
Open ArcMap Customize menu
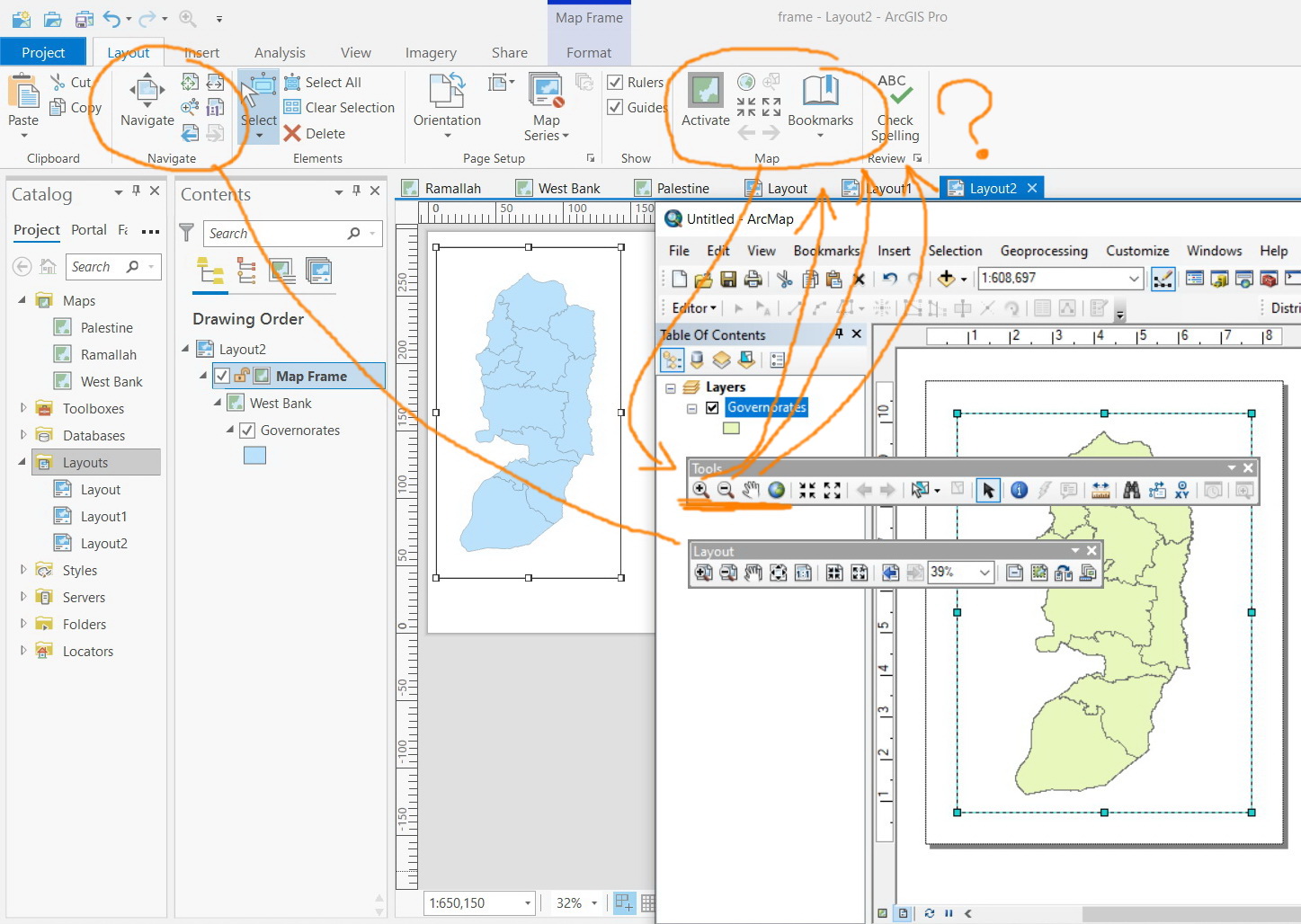[1137, 251]
